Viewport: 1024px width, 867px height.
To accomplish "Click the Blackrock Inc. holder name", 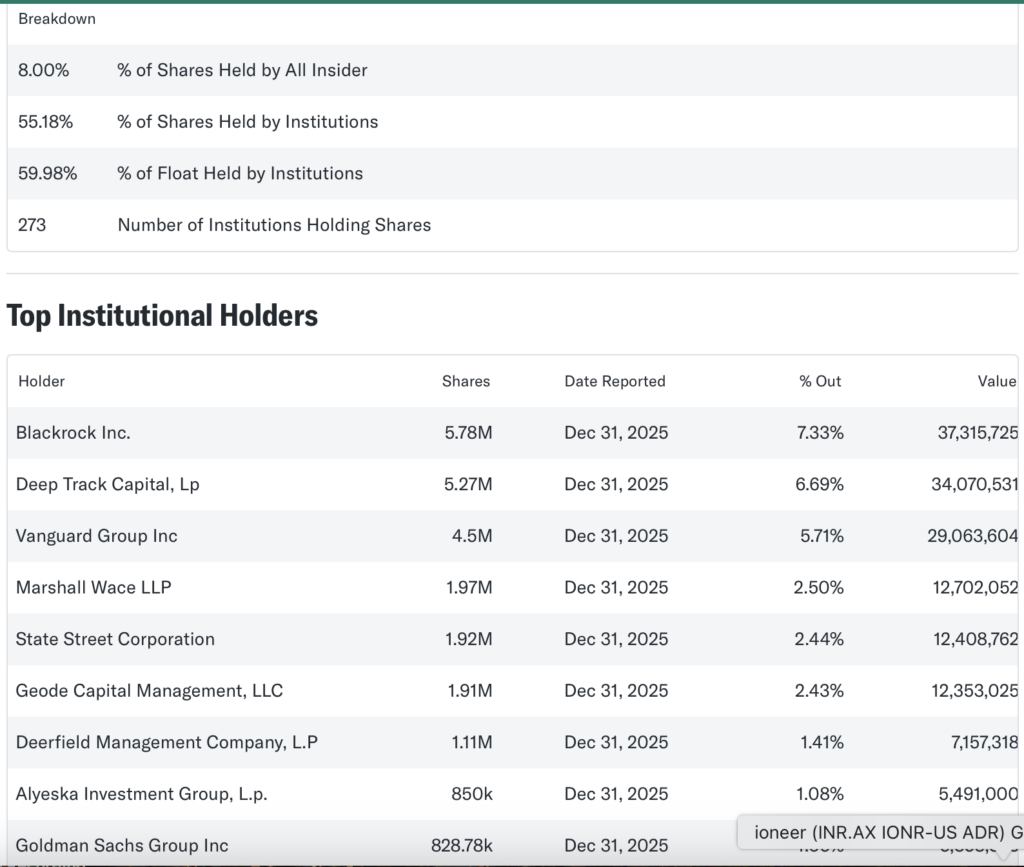I will click(73, 433).
